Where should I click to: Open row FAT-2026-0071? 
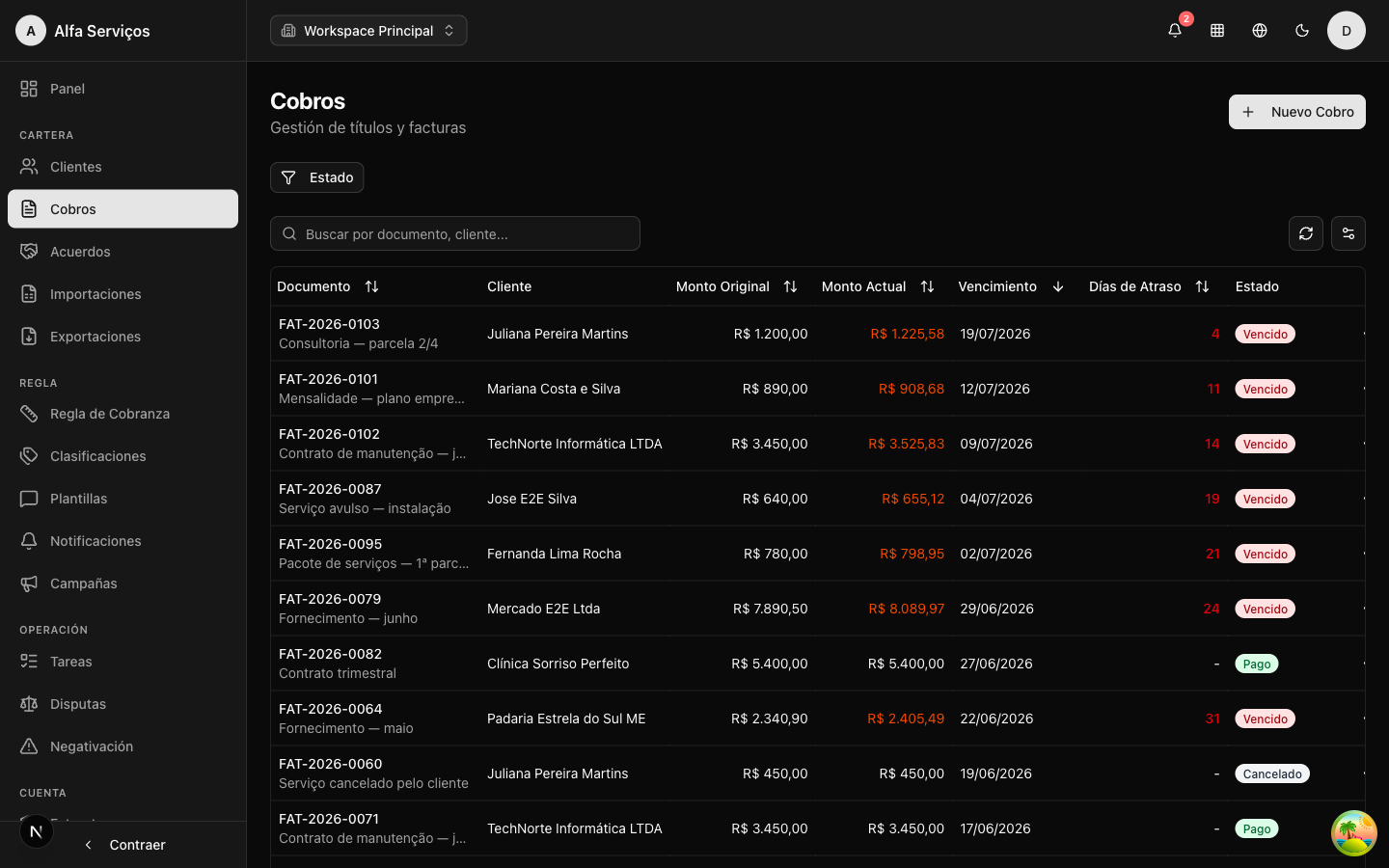(x=818, y=828)
